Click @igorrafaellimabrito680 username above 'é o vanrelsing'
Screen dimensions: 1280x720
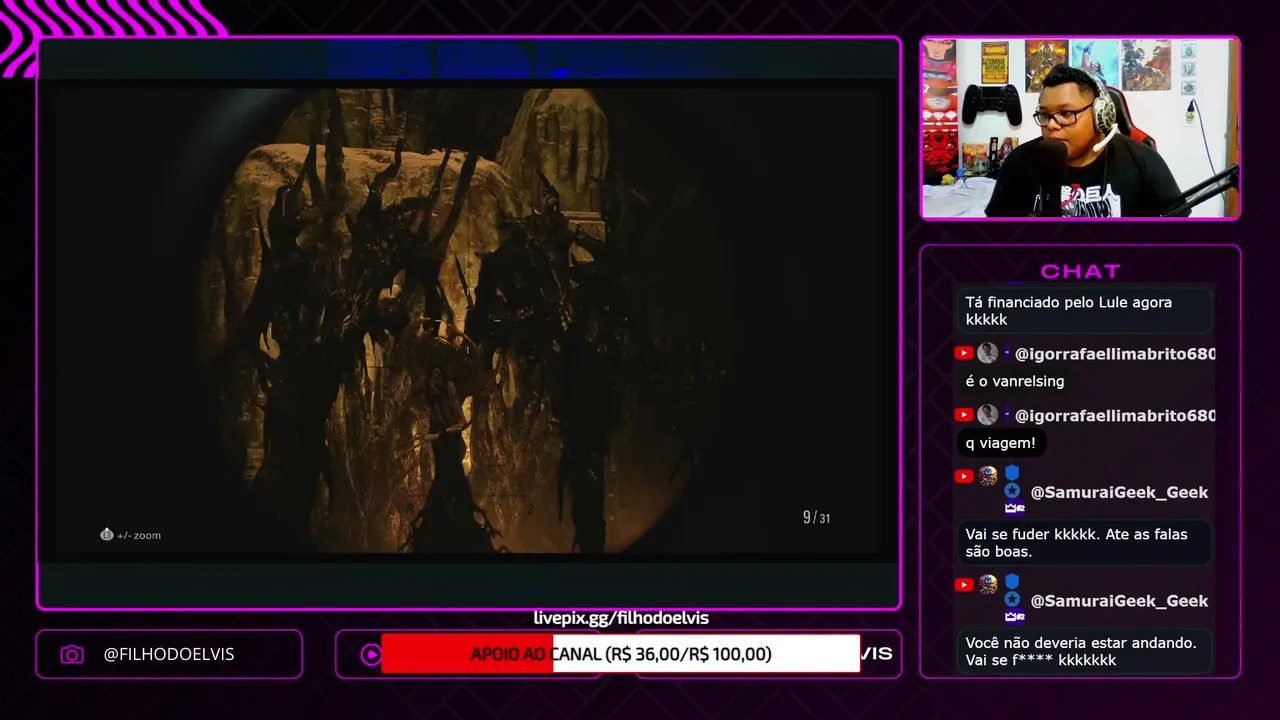tap(1115, 354)
